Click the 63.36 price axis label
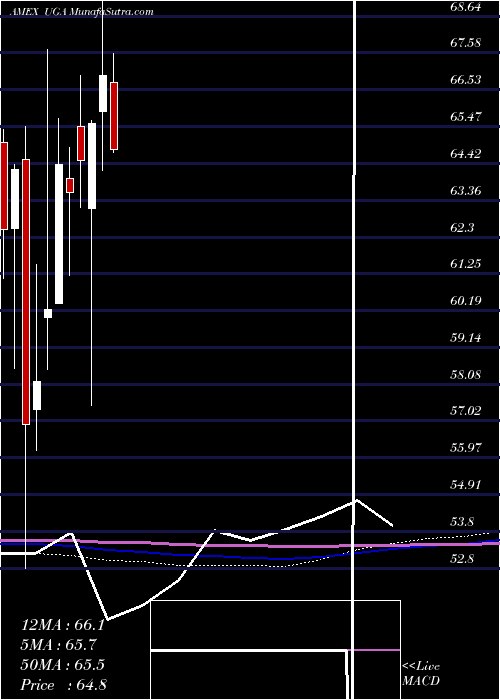 [x=467, y=192]
